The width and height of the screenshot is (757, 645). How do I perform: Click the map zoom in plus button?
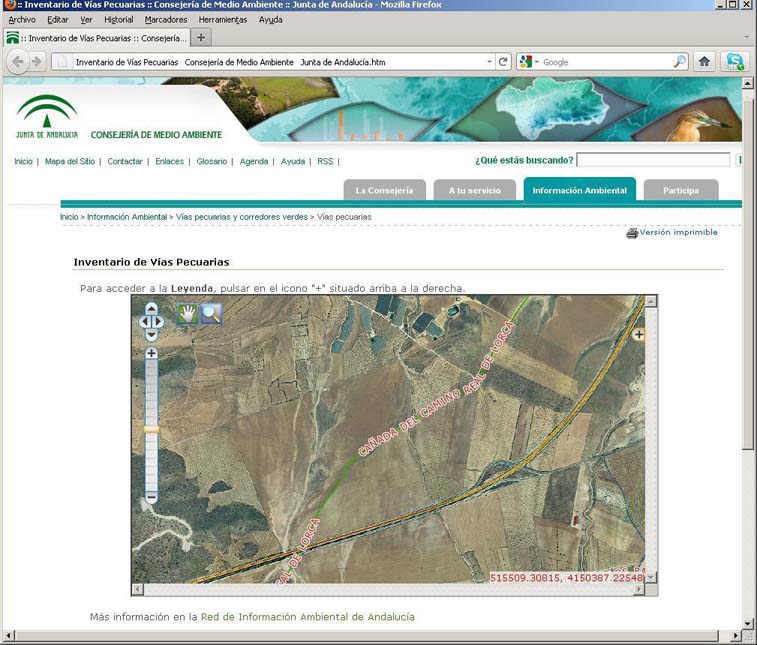pyautogui.click(x=151, y=353)
